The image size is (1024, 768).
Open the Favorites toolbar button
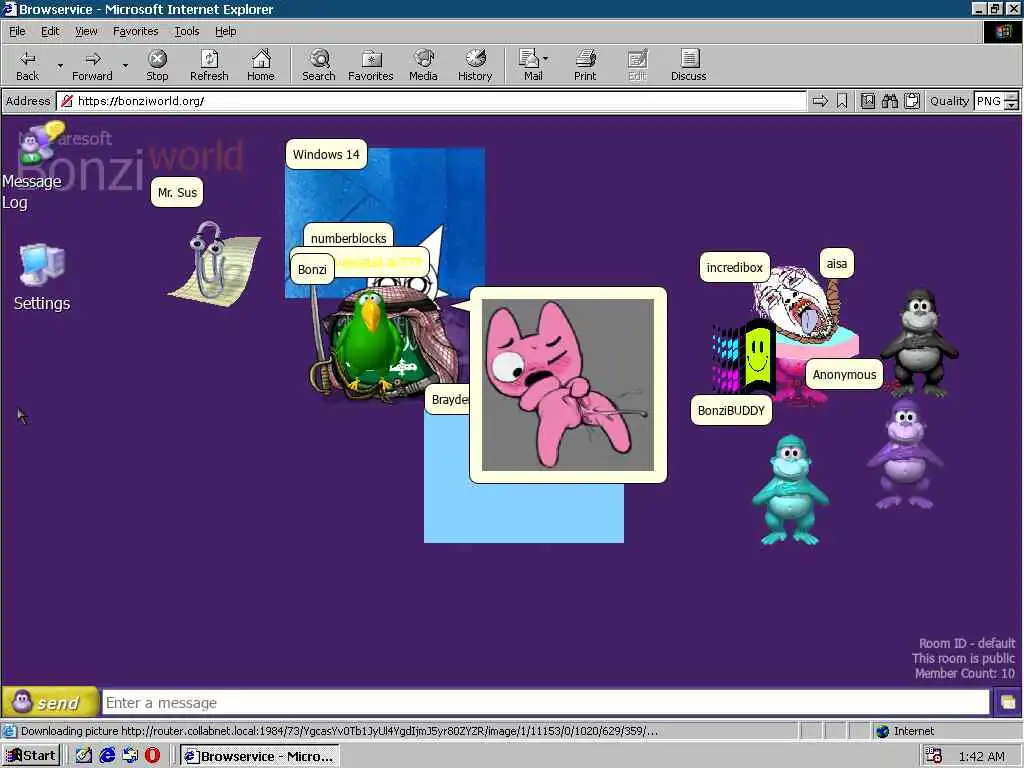(x=370, y=65)
